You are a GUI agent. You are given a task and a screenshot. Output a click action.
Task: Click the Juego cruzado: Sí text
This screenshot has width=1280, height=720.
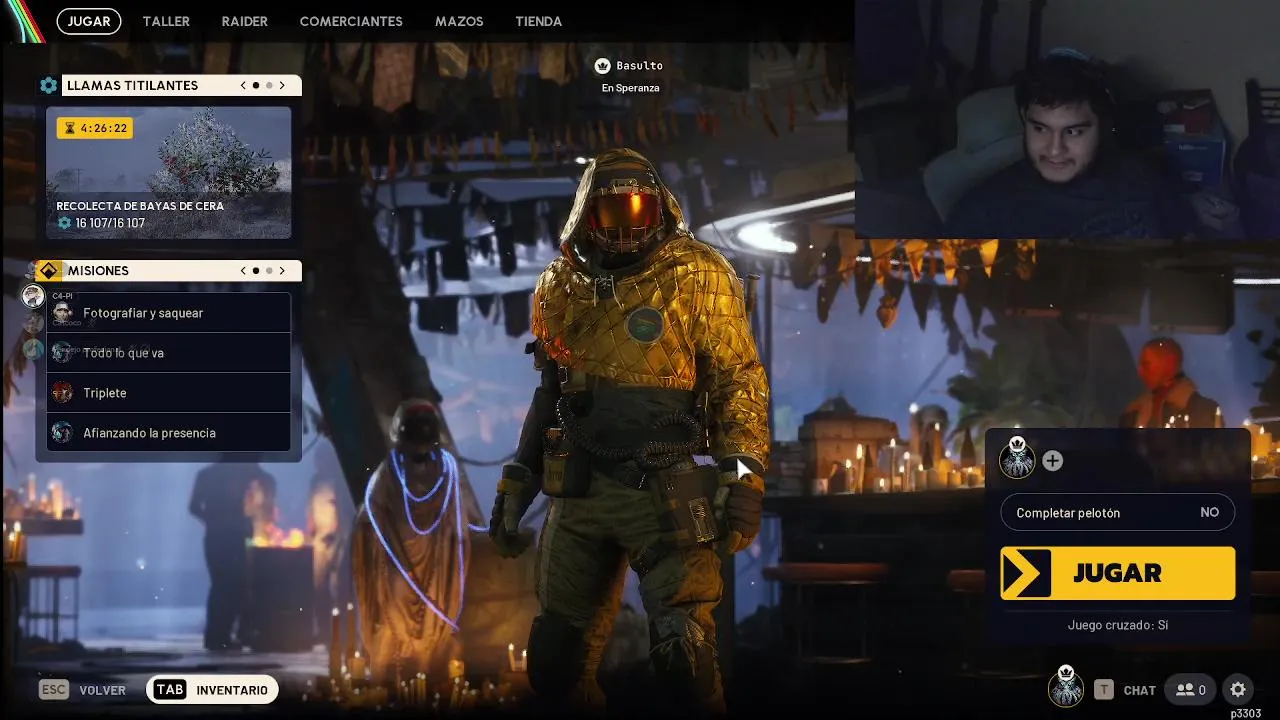pyautogui.click(x=1117, y=625)
